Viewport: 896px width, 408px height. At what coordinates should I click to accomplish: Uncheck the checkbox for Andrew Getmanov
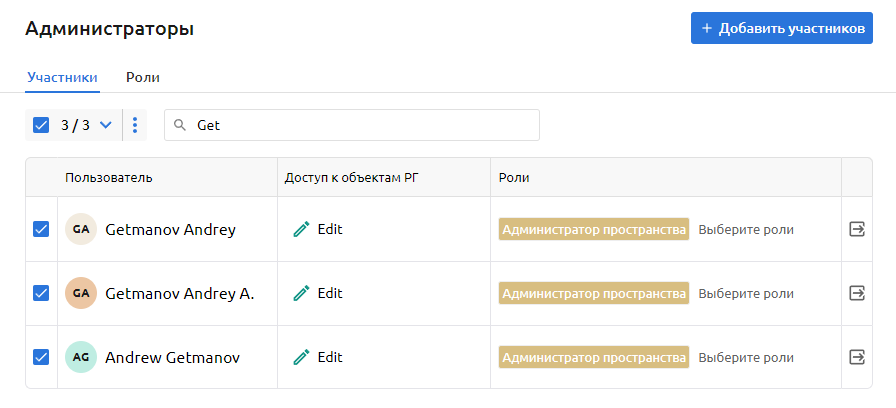click(41, 357)
